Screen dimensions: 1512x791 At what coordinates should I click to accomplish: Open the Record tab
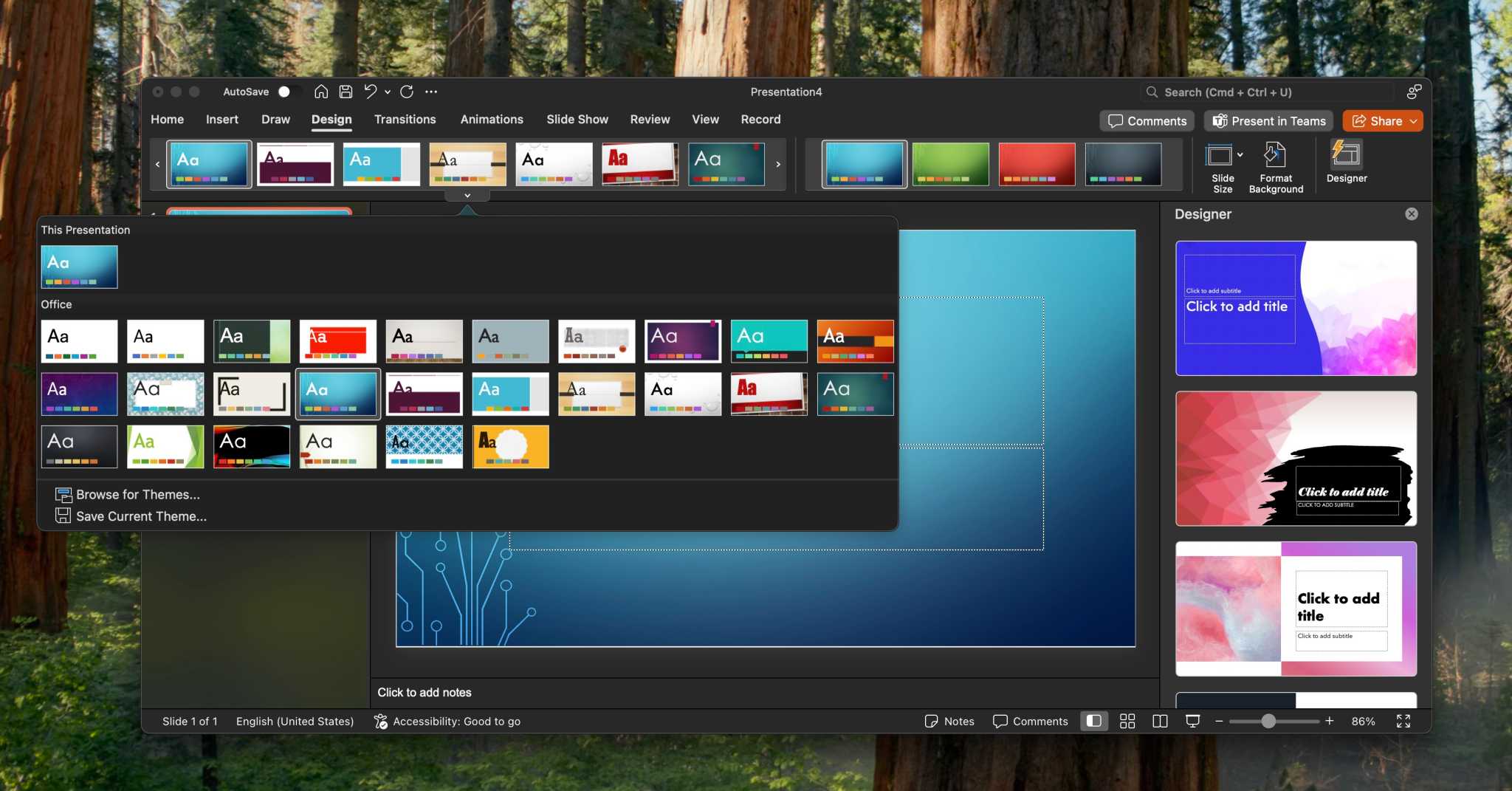click(760, 119)
